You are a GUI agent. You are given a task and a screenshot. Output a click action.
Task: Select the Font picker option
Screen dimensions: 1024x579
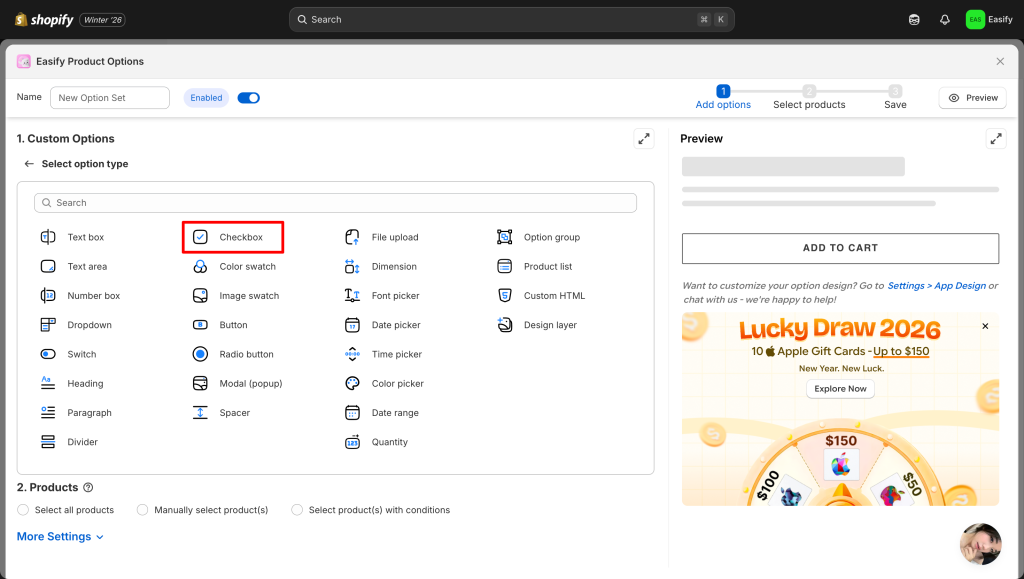click(x=395, y=296)
